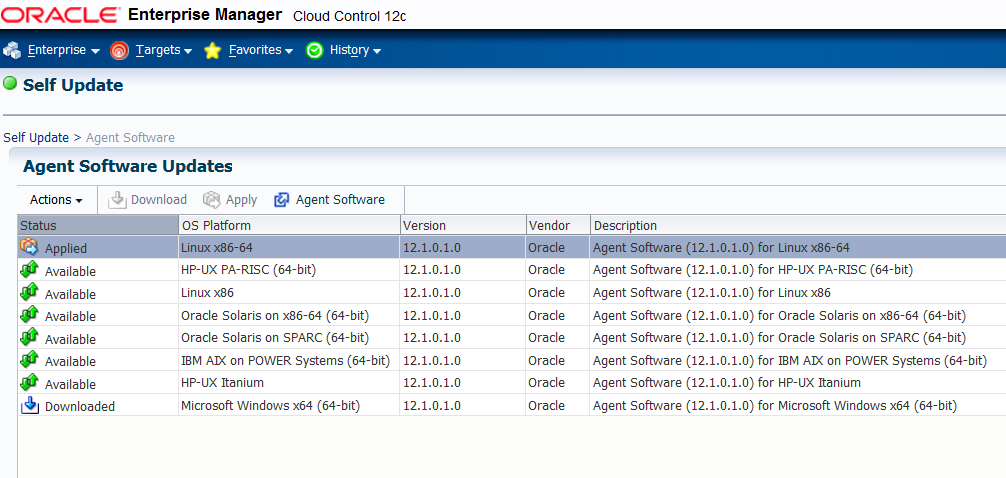This screenshot has width=1006, height=478.
Task: Click the Agent Software Updates heading
Action: [128, 167]
